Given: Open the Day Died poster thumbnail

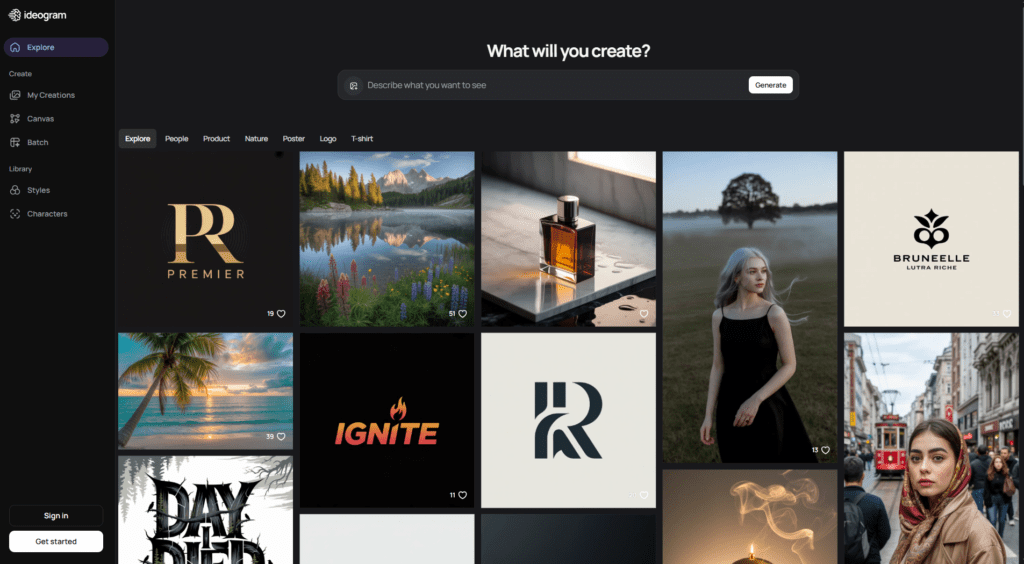Looking at the screenshot, I should 206,510.
